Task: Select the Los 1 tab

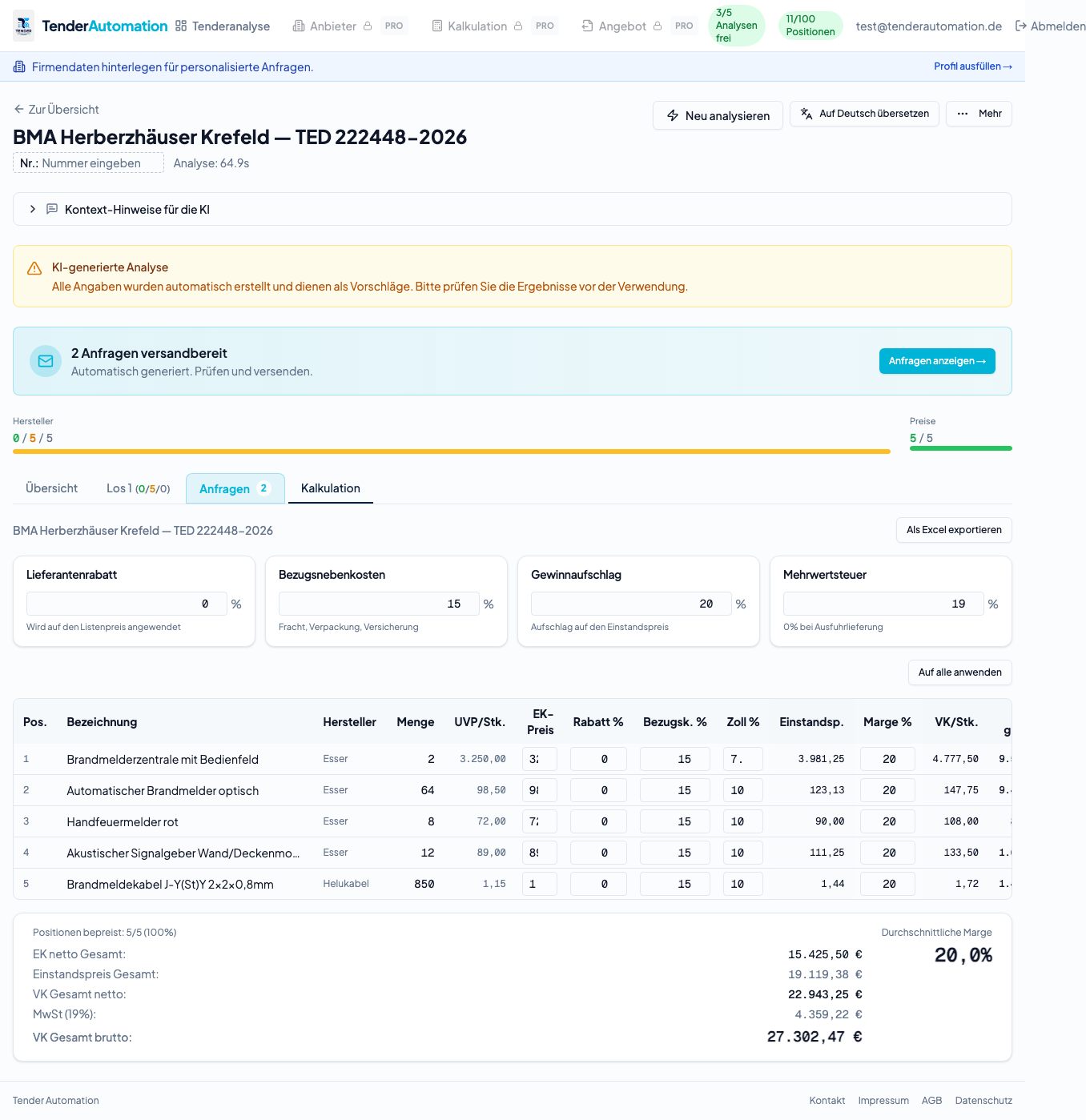Action: point(138,488)
